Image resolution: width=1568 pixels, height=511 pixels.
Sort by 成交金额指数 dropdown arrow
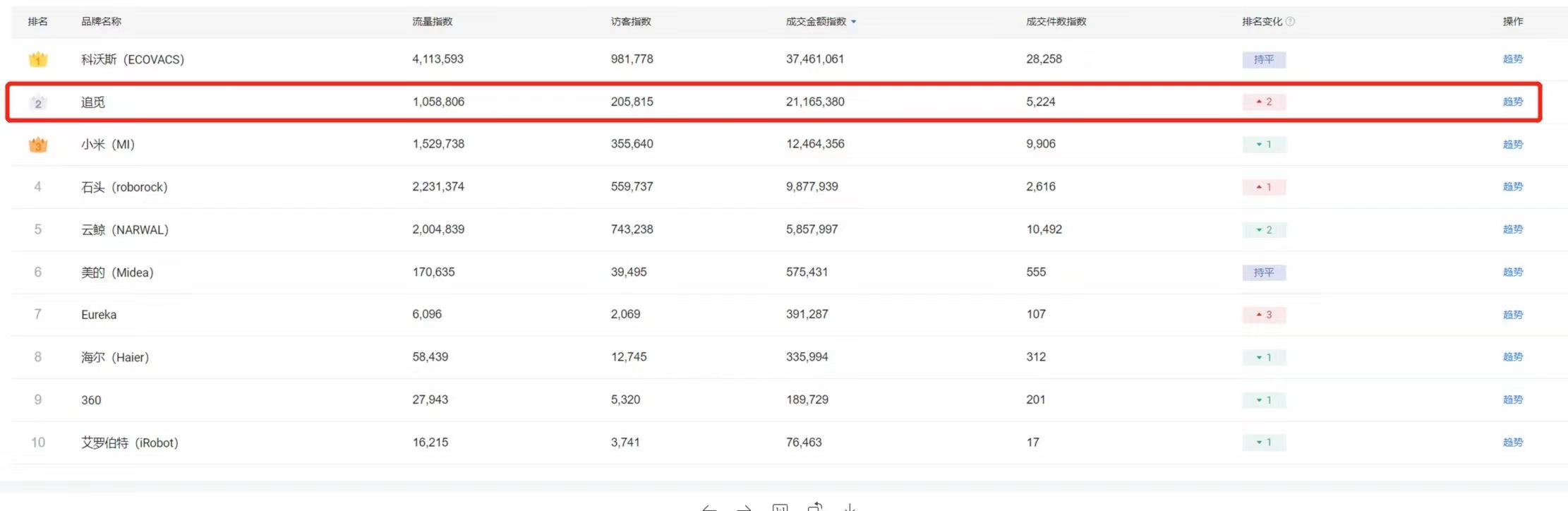pyautogui.click(x=854, y=22)
